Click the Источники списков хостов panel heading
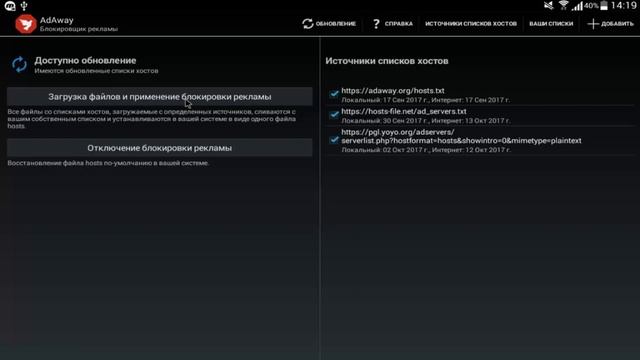The width and height of the screenshot is (640, 360). pos(387,61)
